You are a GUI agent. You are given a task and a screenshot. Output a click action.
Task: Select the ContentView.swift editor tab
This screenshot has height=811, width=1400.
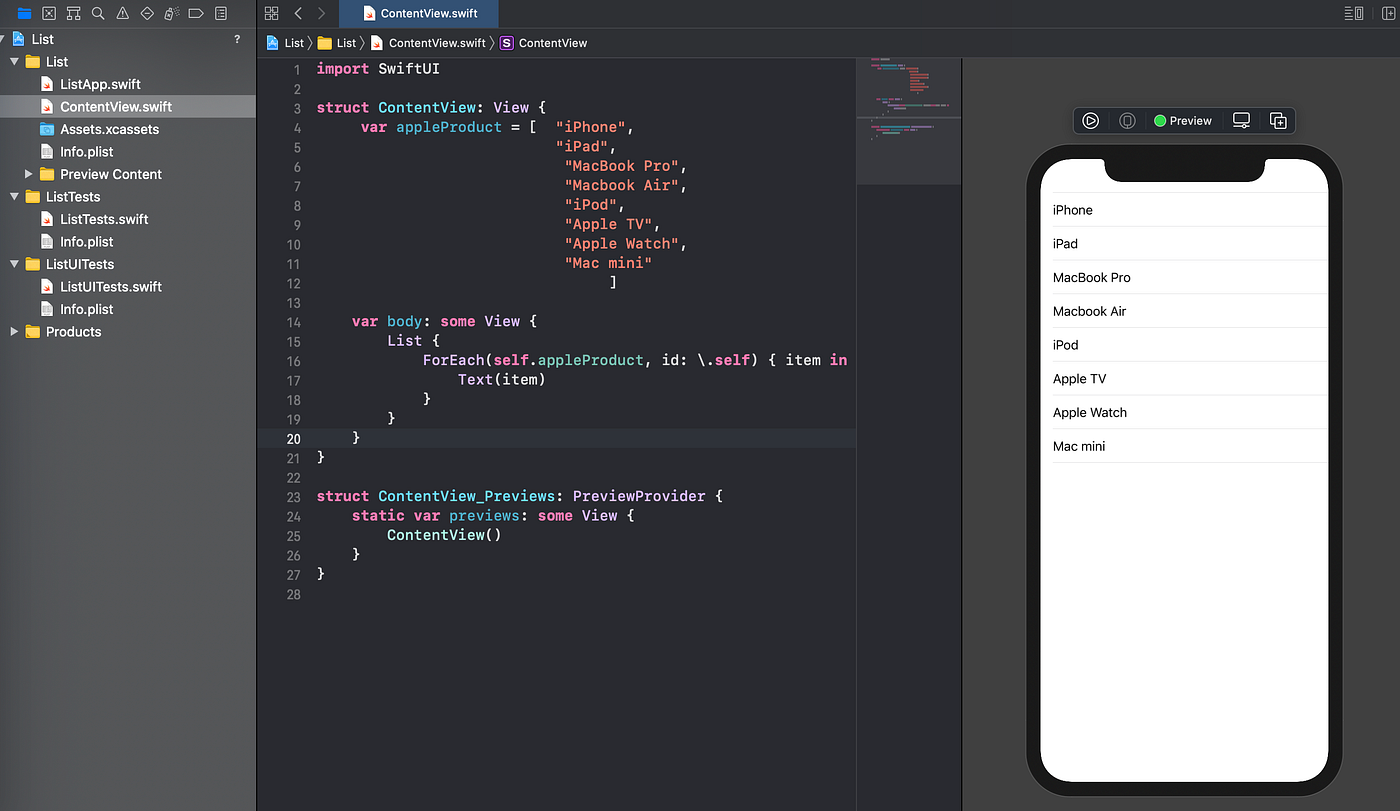pos(419,14)
